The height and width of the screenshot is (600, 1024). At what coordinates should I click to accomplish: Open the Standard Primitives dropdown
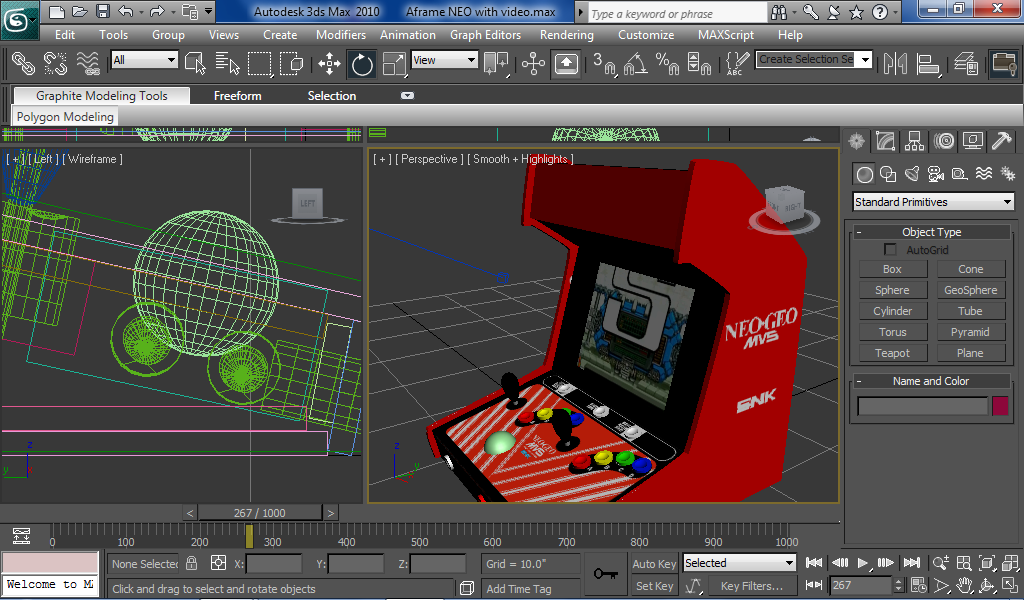click(x=933, y=202)
